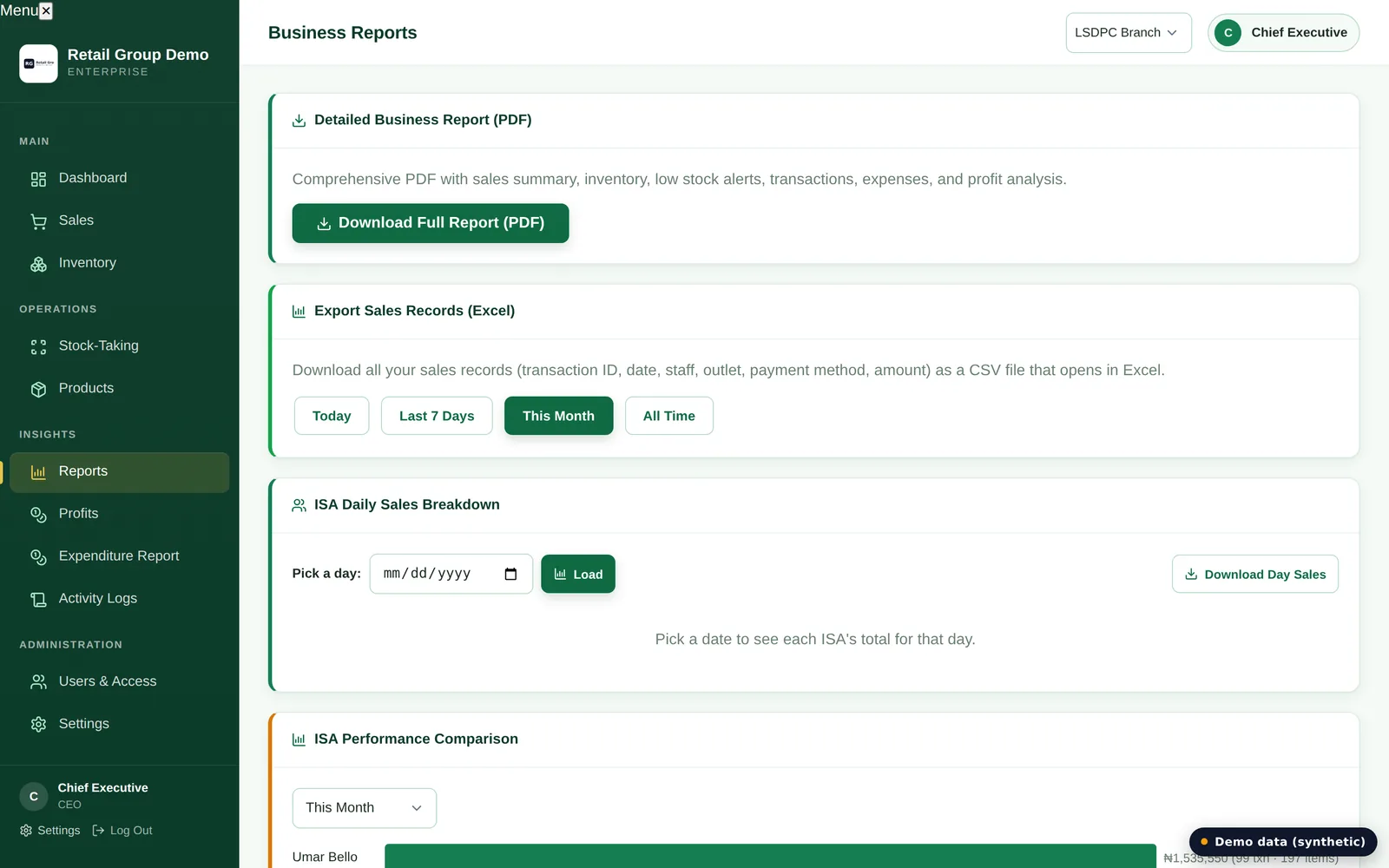Click the Settings gear icon in sidebar
The image size is (1389, 868).
(38, 725)
